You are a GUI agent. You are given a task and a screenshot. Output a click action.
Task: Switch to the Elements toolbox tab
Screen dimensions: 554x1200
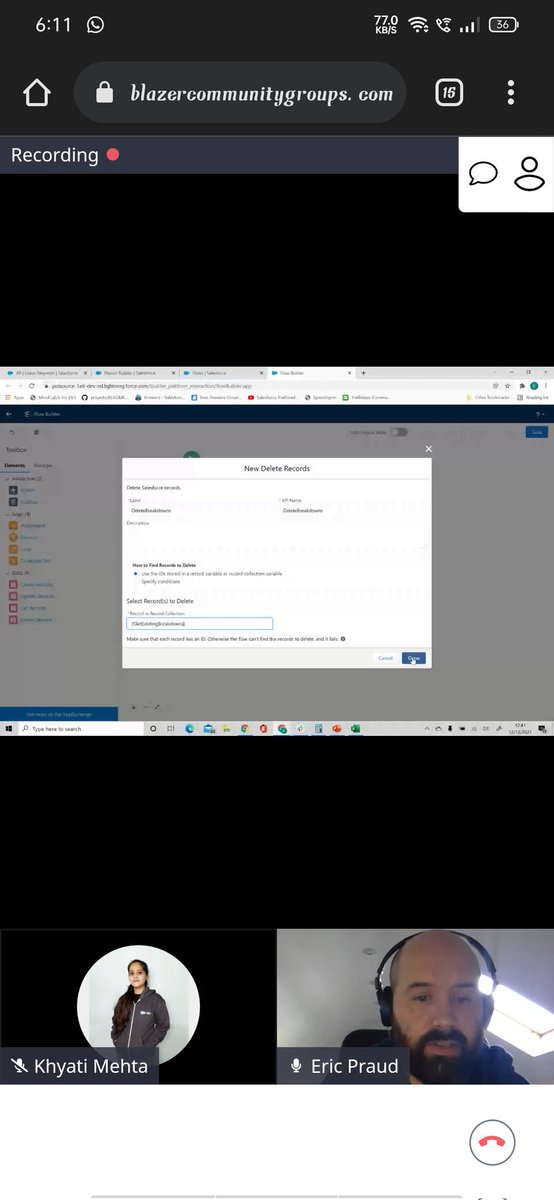click(x=14, y=465)
